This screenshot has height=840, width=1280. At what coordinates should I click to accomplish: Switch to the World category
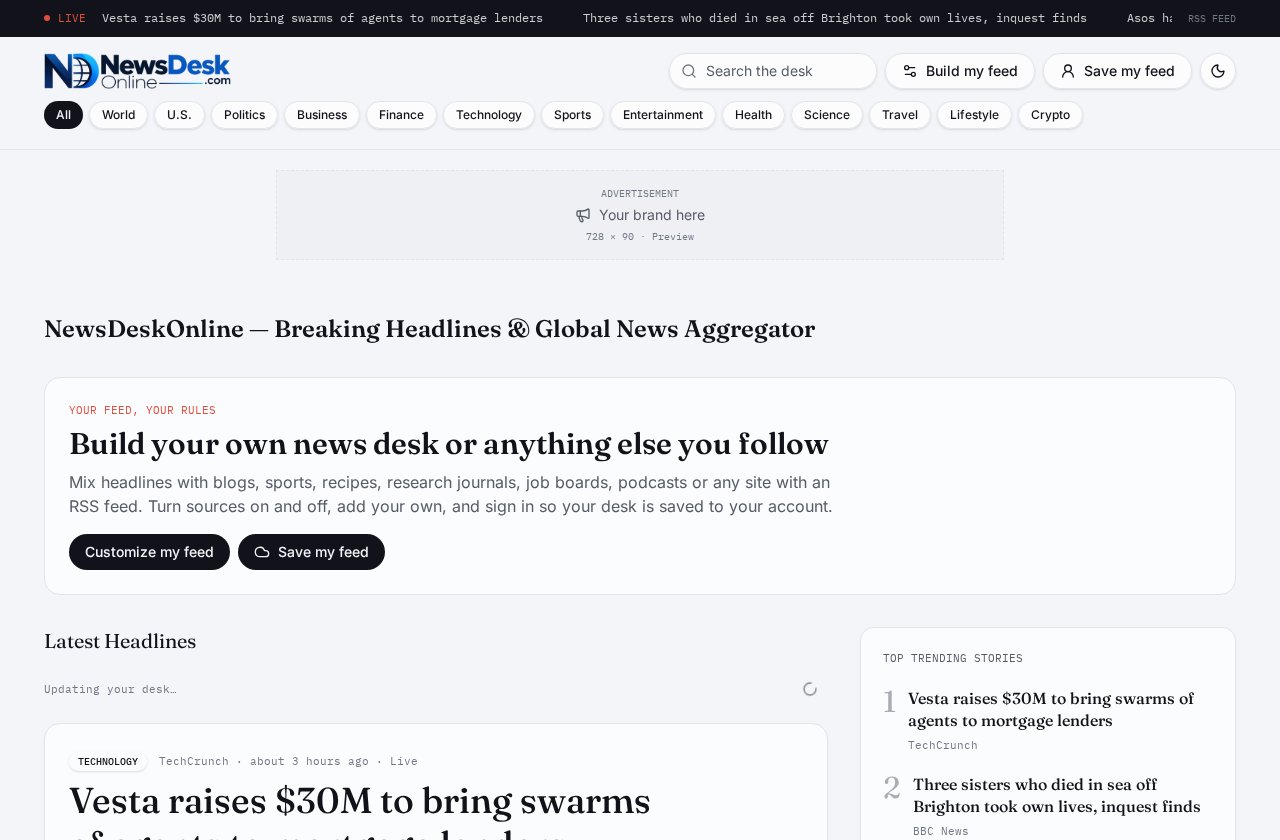point(118,115)
